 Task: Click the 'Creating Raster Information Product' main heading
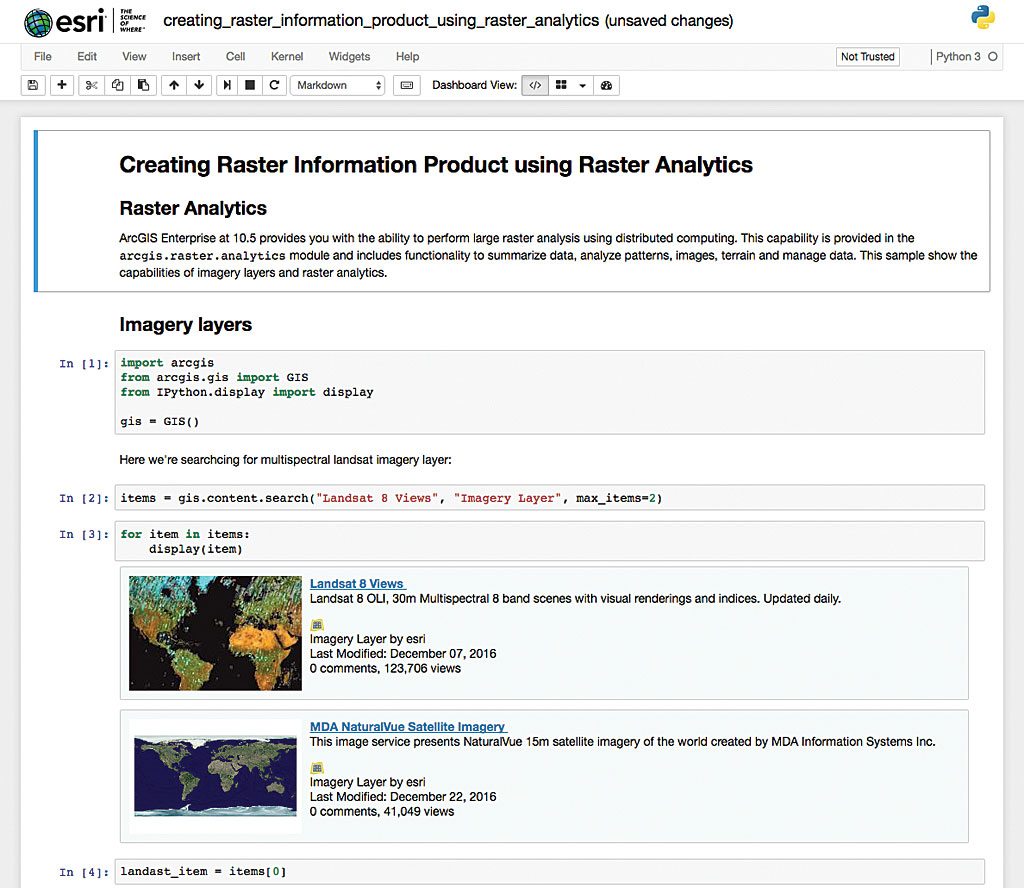[436, 165]
